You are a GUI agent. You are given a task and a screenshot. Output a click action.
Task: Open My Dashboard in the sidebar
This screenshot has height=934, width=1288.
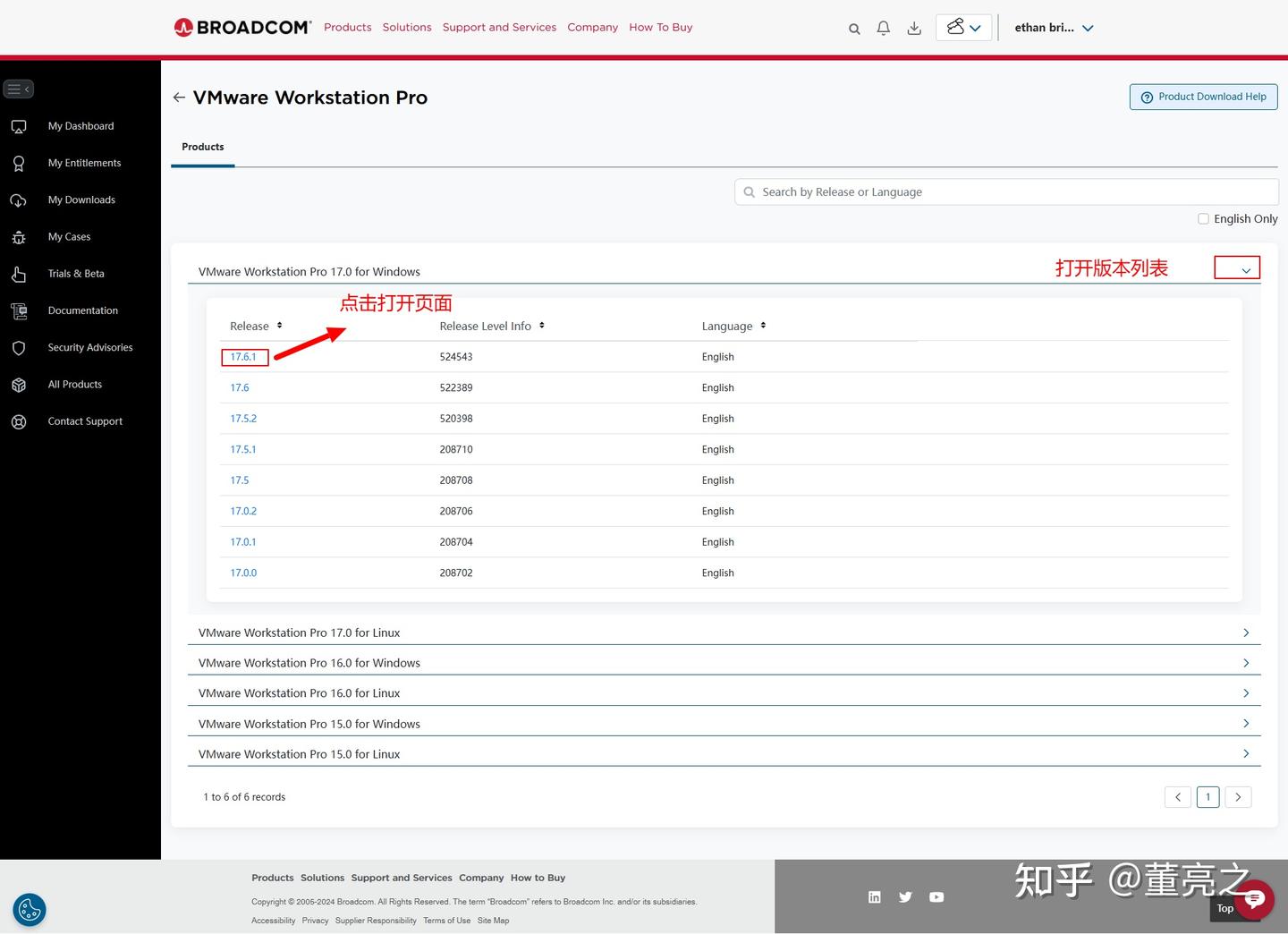[80, 126]
